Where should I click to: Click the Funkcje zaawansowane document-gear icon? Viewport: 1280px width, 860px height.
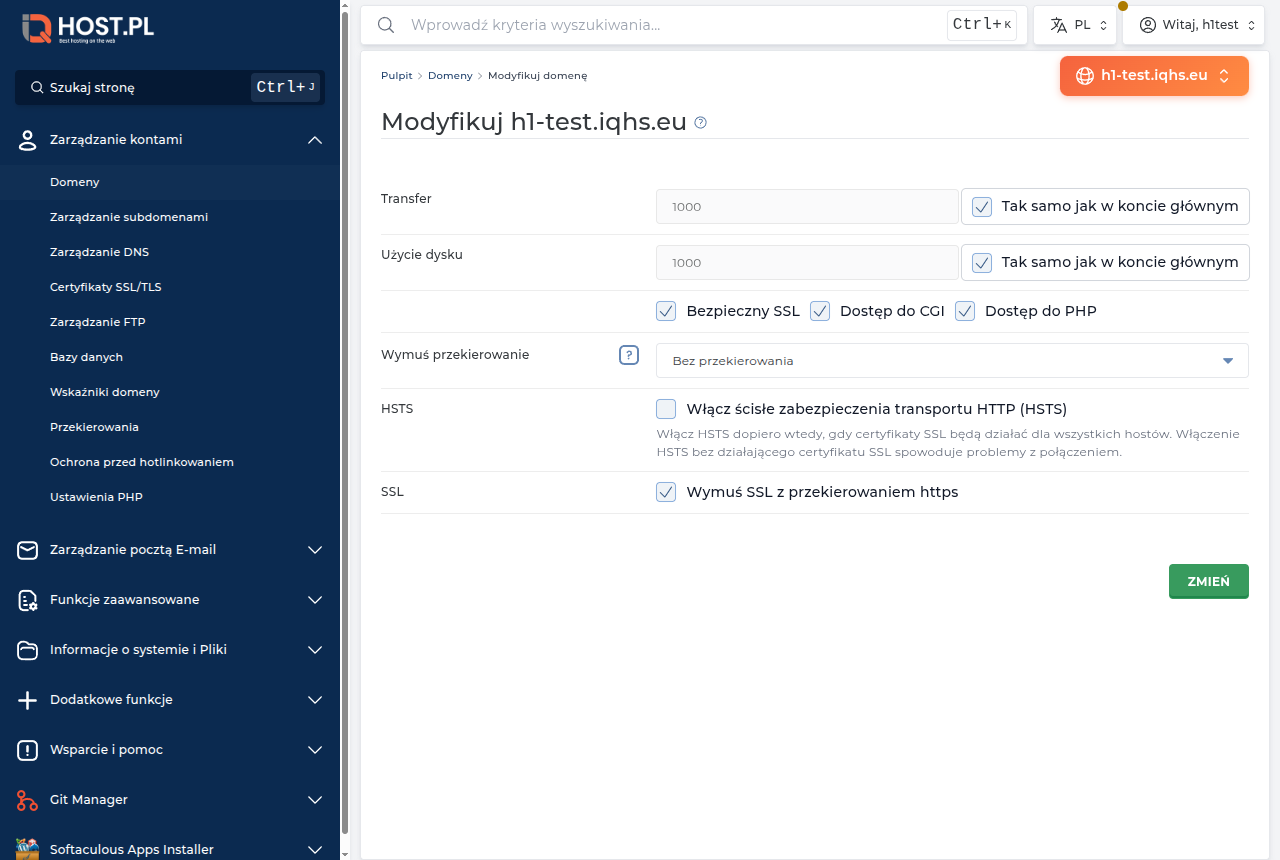(28, 600)
